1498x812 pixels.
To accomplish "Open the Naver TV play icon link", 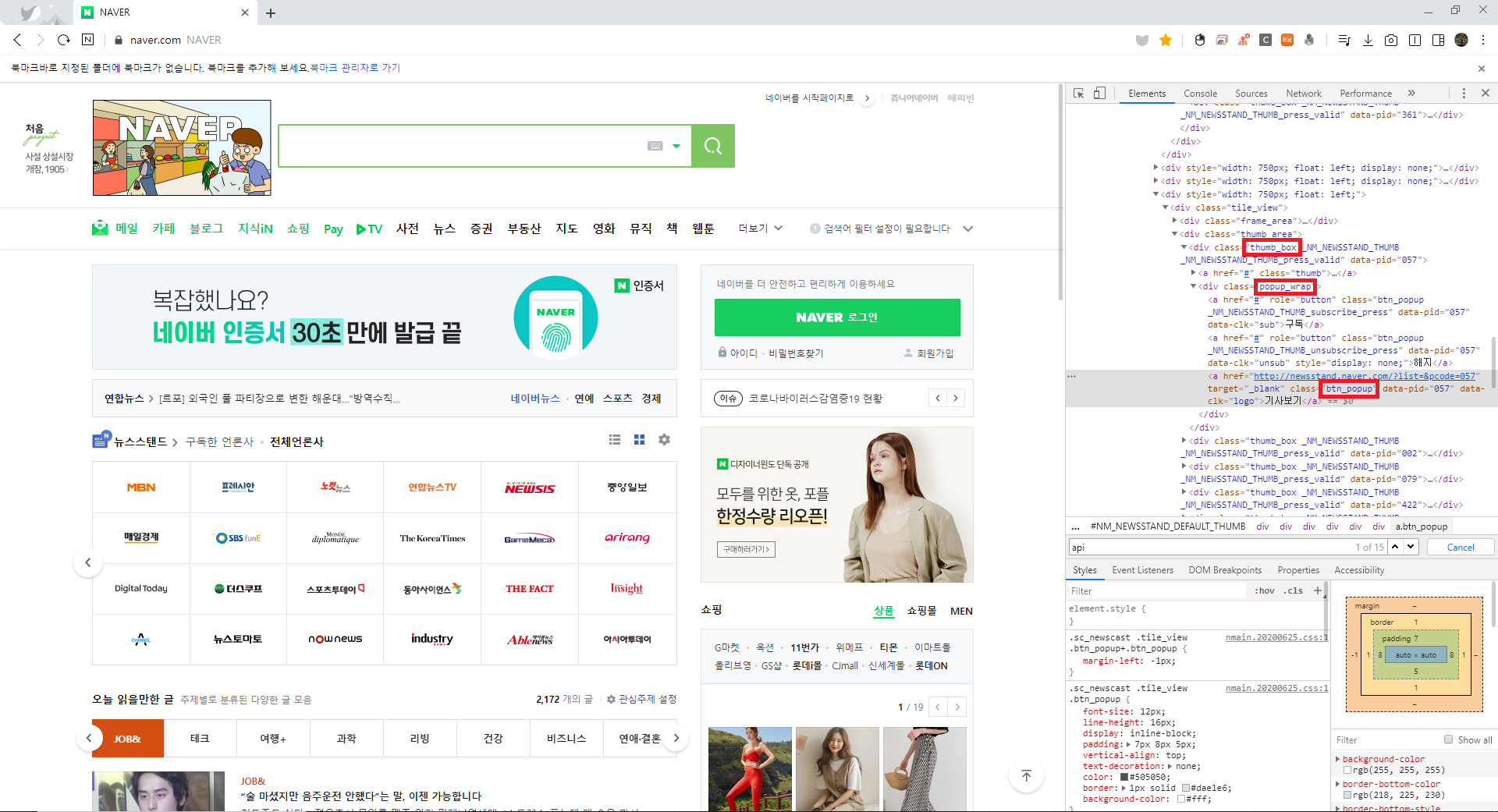I will [369, 229].
